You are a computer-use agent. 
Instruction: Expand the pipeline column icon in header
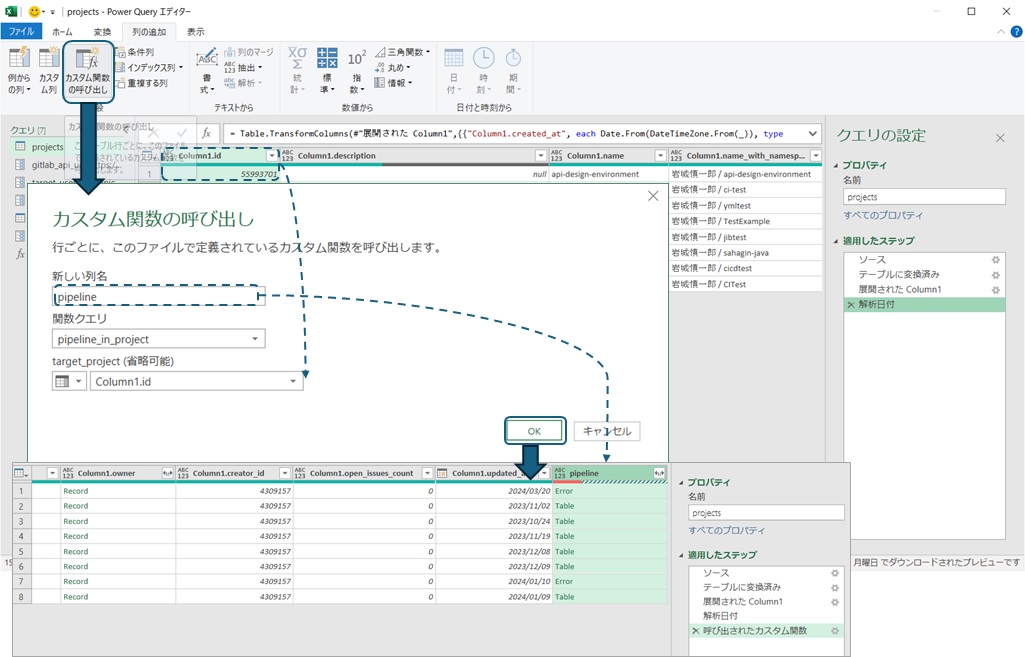659,473
